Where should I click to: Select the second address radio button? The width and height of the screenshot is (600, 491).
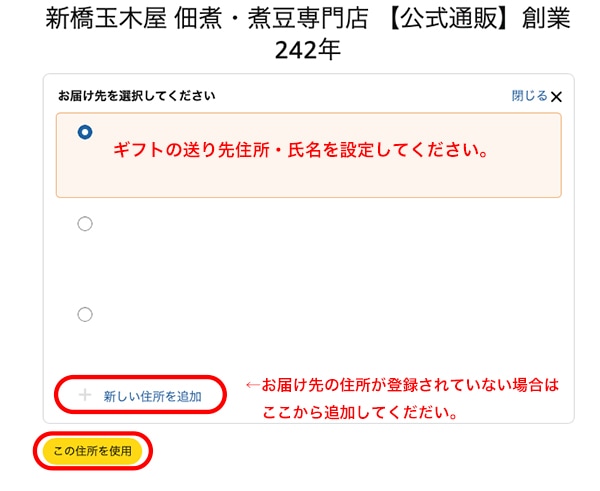pyautogui.click(x=85, y=224)
